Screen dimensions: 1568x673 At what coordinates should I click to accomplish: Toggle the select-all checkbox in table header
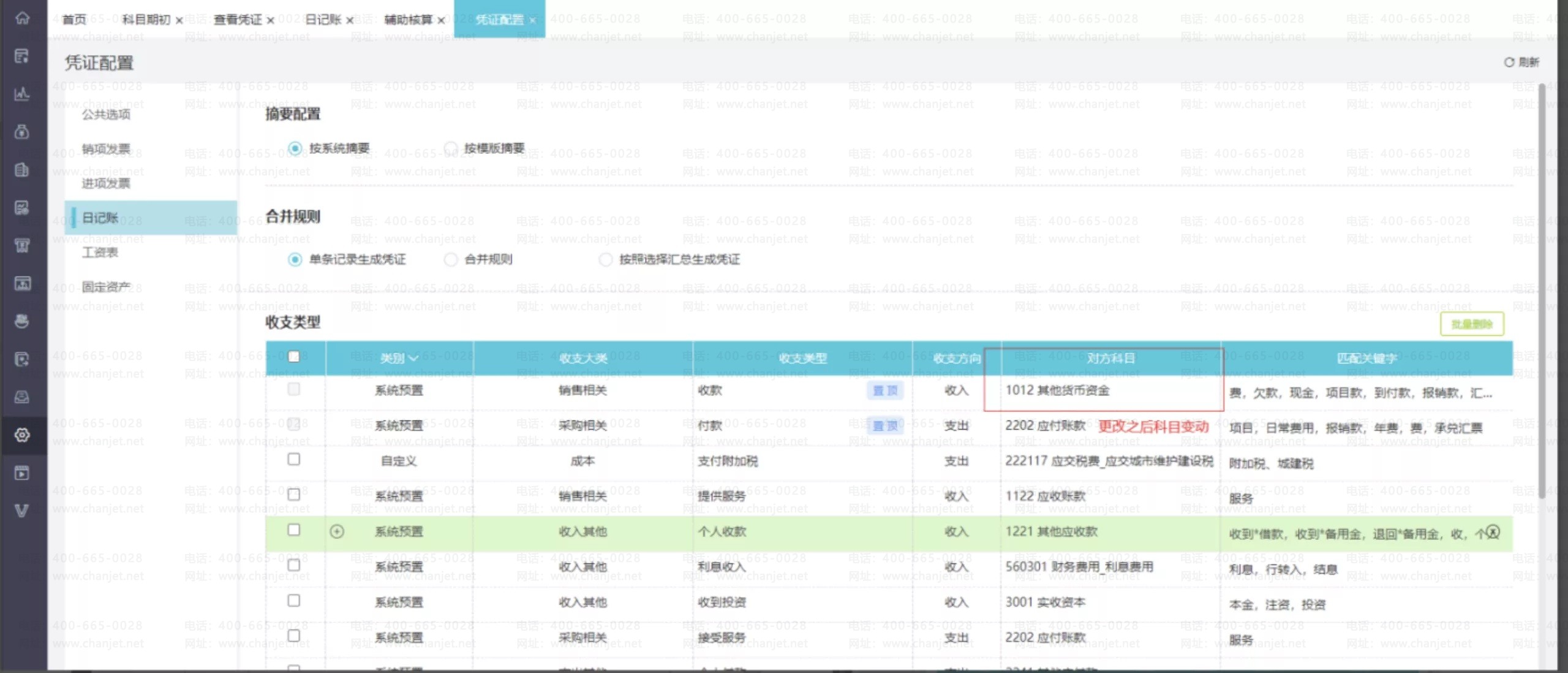(294, 357)
